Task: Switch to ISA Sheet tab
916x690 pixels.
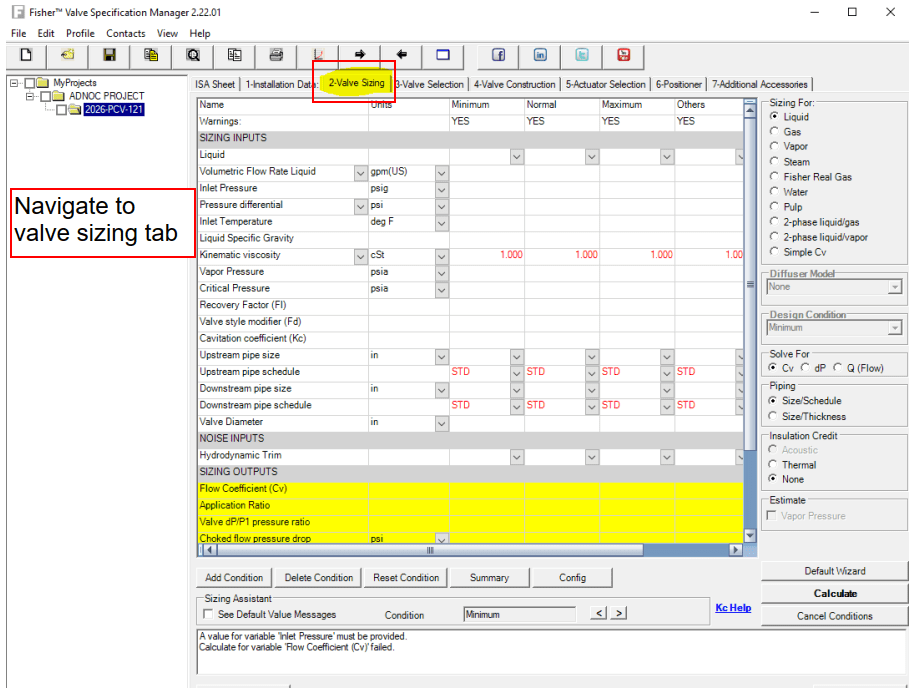Action: (215, 84)
